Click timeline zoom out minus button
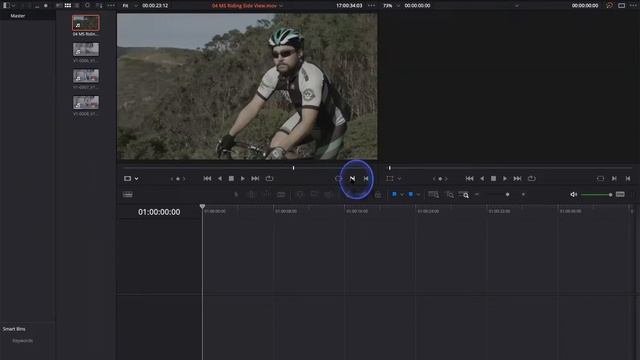The height and width of the screenshot is (360, 640). [477, 195]
